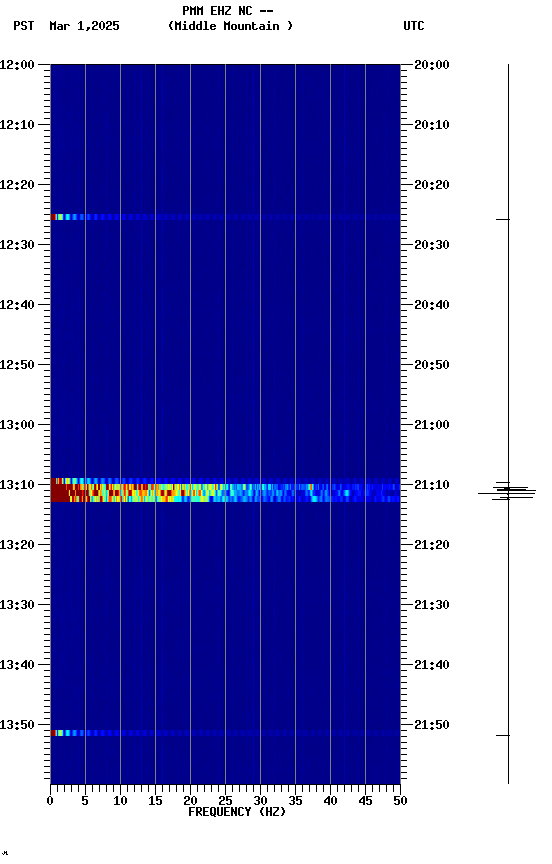Click the 12:10 PST time label
The image size is (552, 864).
pos(17,125)
